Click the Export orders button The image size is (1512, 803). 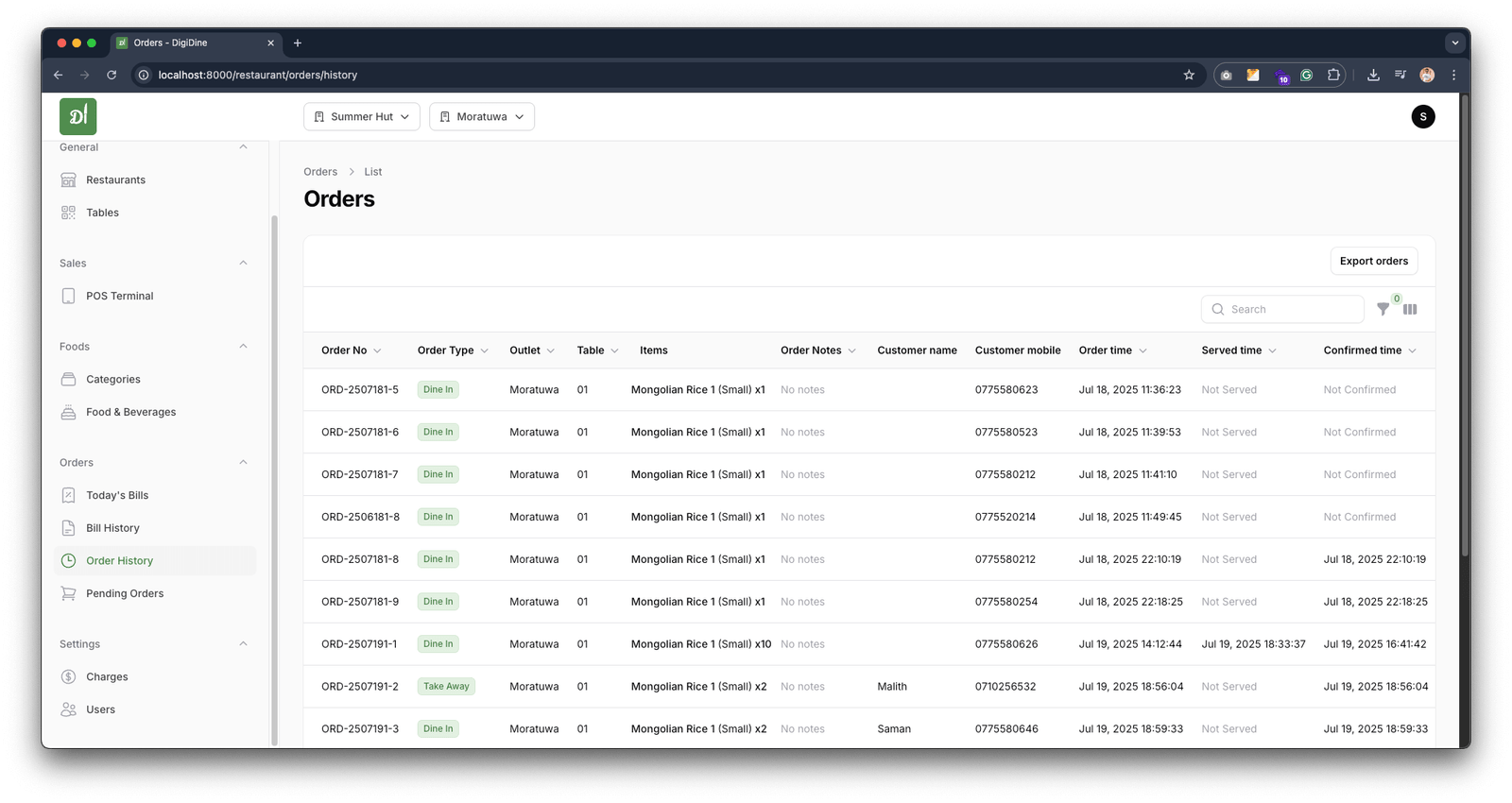tap(1374, 261)
